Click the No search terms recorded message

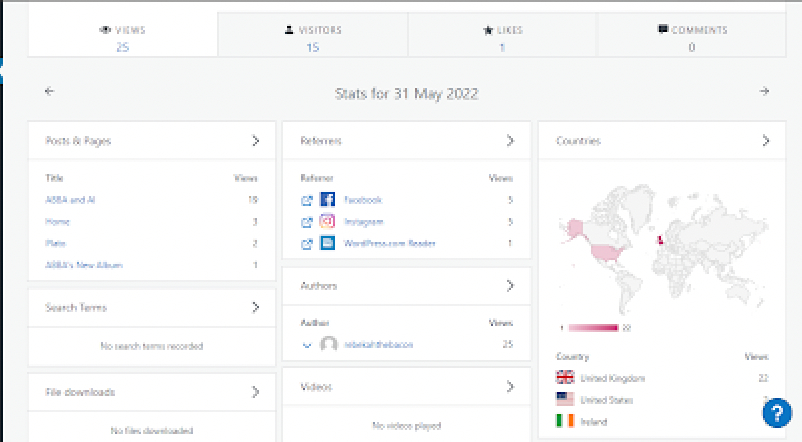tap(152, 346)
